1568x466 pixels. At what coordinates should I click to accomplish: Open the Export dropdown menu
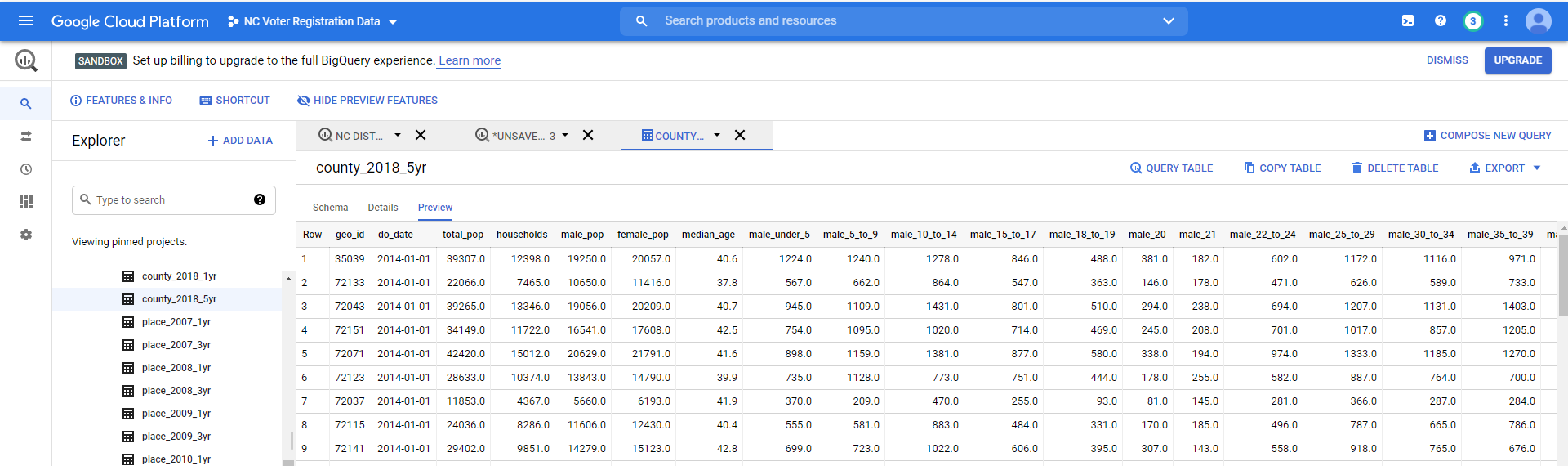point(1505,168)
